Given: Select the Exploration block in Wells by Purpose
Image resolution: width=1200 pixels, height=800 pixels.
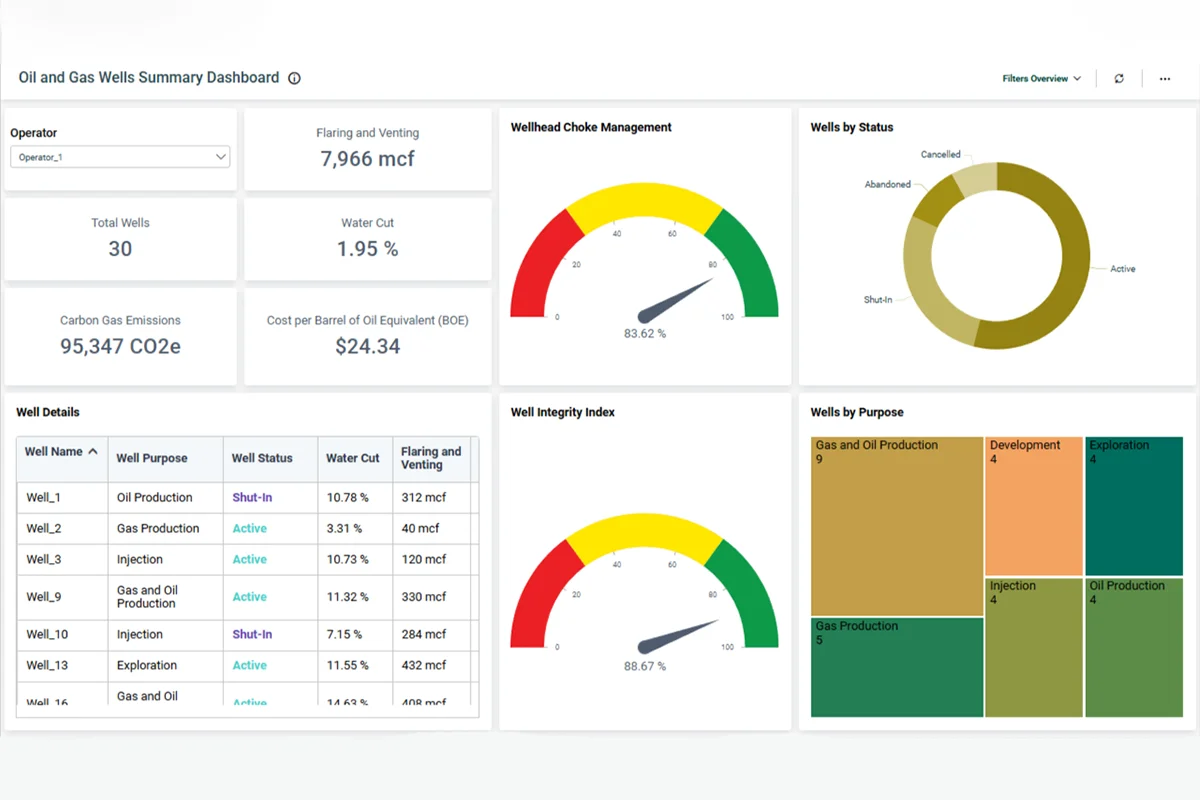Looking at the screenshot, I should tap(1134, 505).
